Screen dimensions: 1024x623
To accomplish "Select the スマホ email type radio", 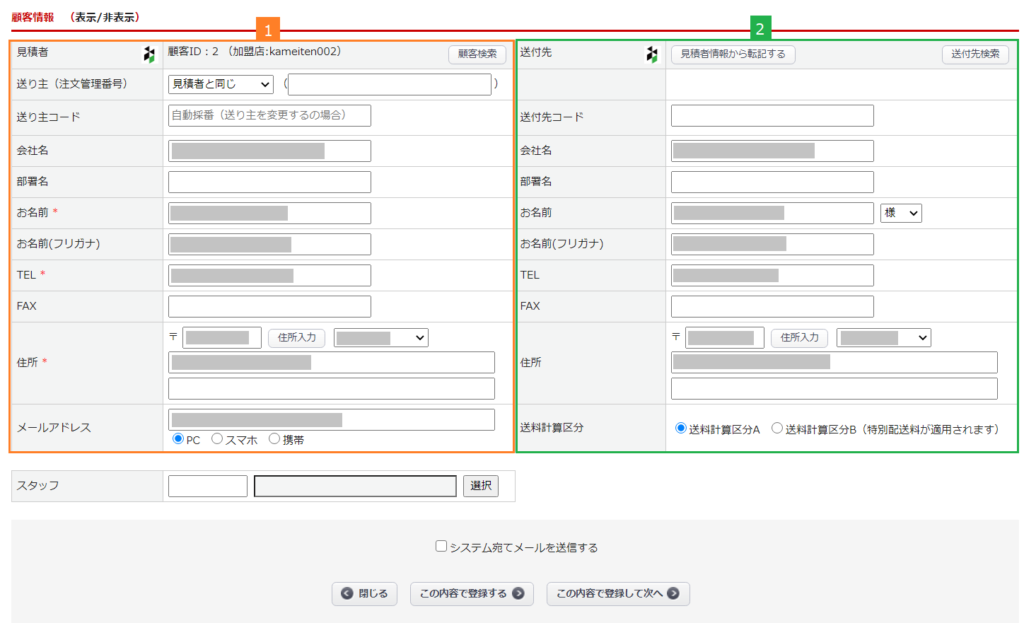I will (x=217, y=439).
